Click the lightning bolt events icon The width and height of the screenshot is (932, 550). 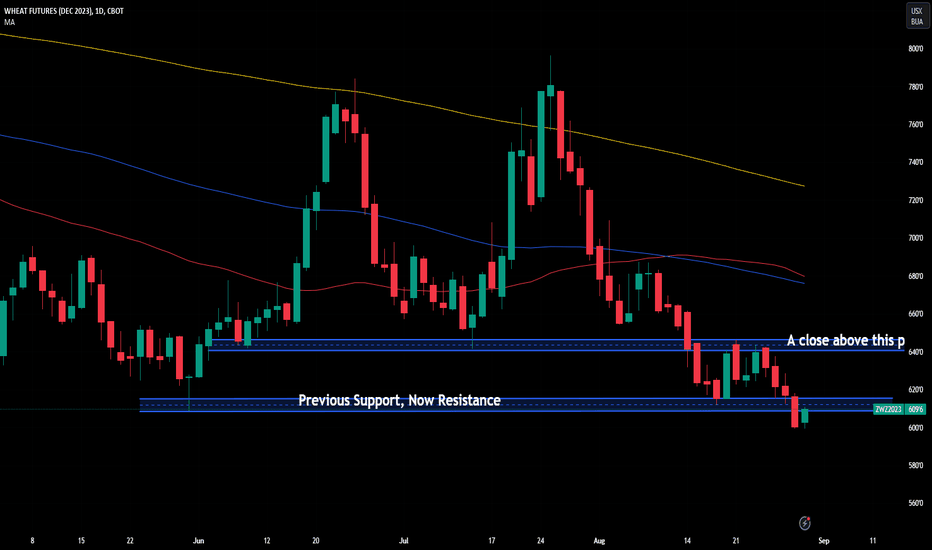point(804,523)
